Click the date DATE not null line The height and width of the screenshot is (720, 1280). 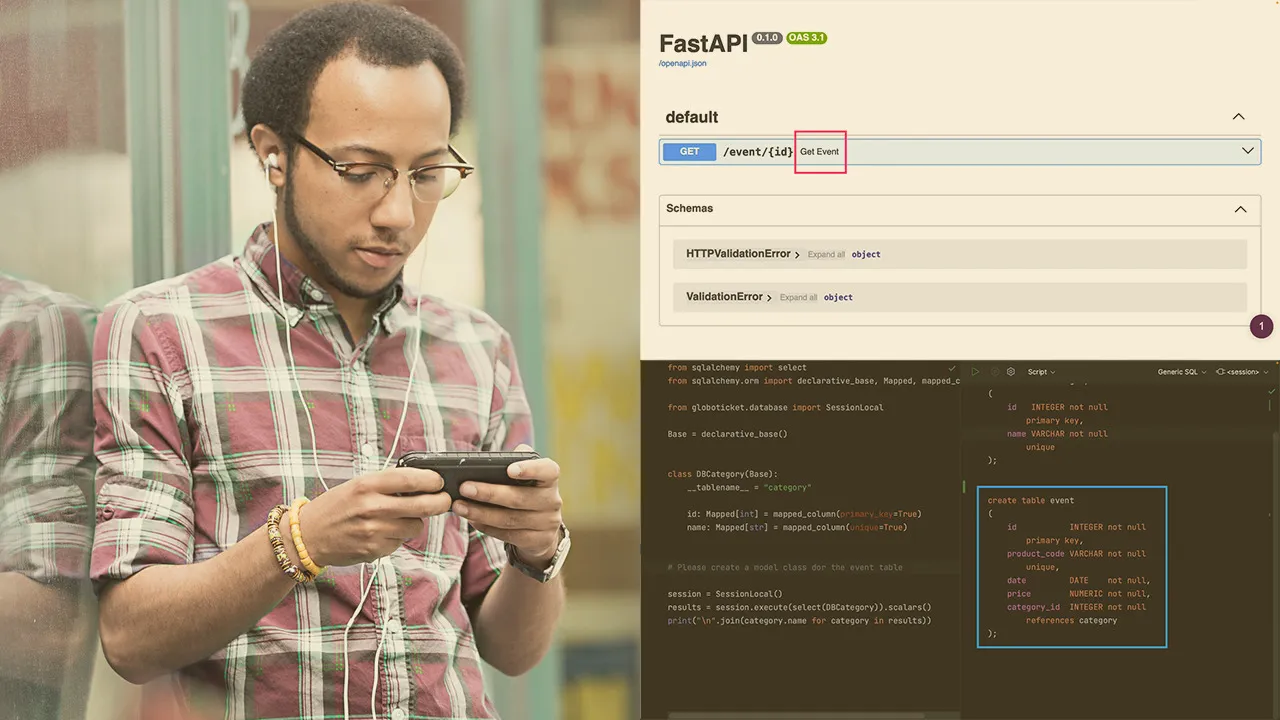[1079, 581]
